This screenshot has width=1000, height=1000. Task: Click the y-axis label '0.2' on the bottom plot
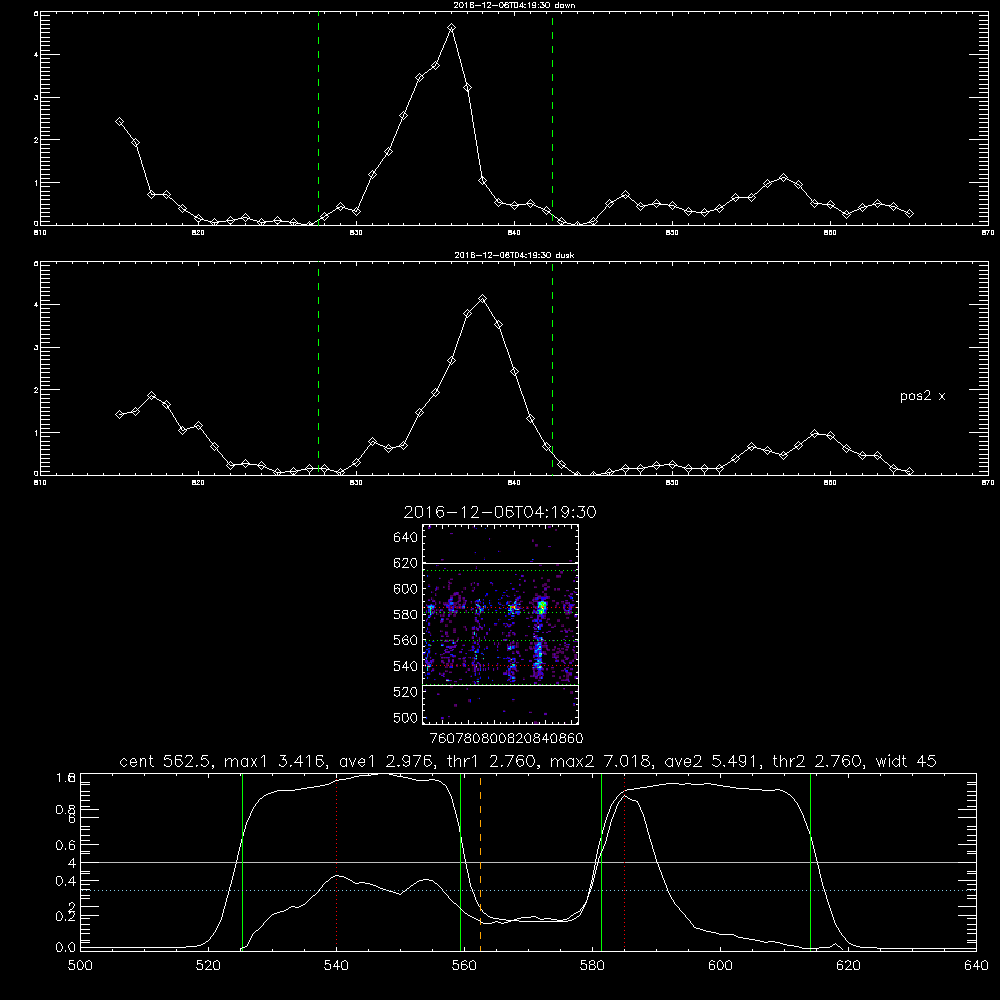point(65,916)
